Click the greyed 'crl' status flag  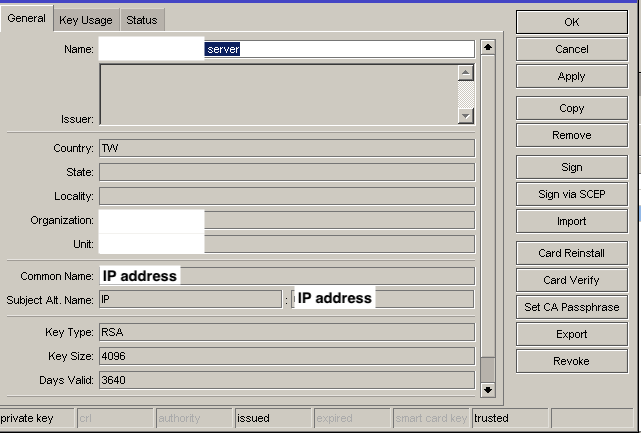pyautogui.click(x=115, y=418)
